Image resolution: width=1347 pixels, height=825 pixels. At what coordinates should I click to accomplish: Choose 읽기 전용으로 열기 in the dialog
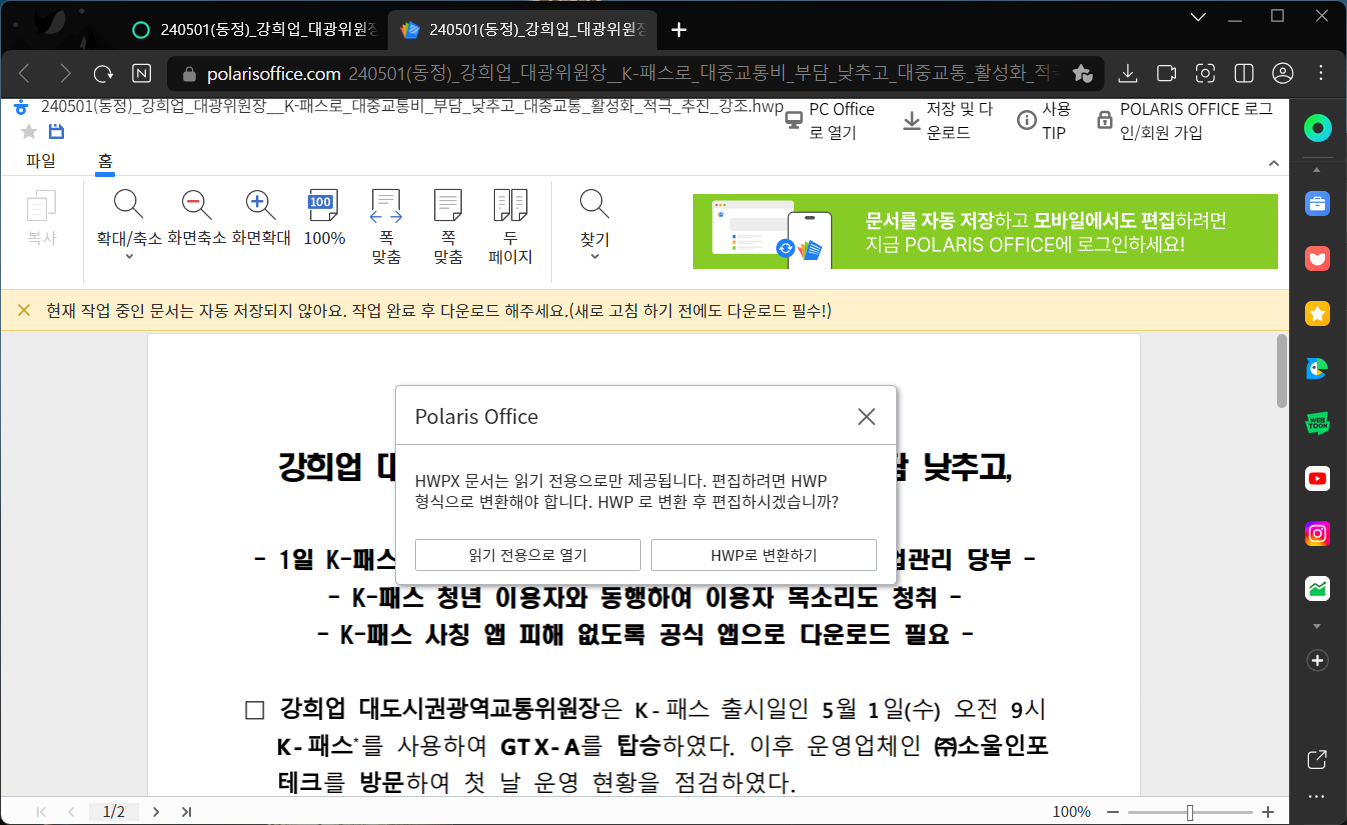pos(528,555)
